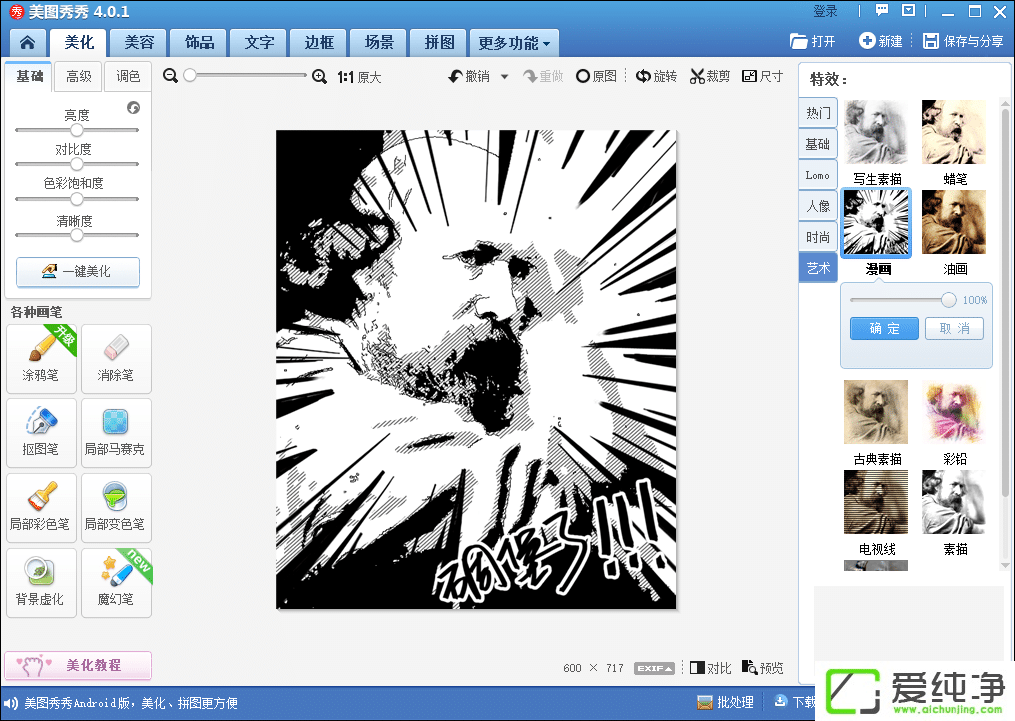Click the 裁剪 crop scissors icon
Viewport: 1015px width, 721px height.
698,76
